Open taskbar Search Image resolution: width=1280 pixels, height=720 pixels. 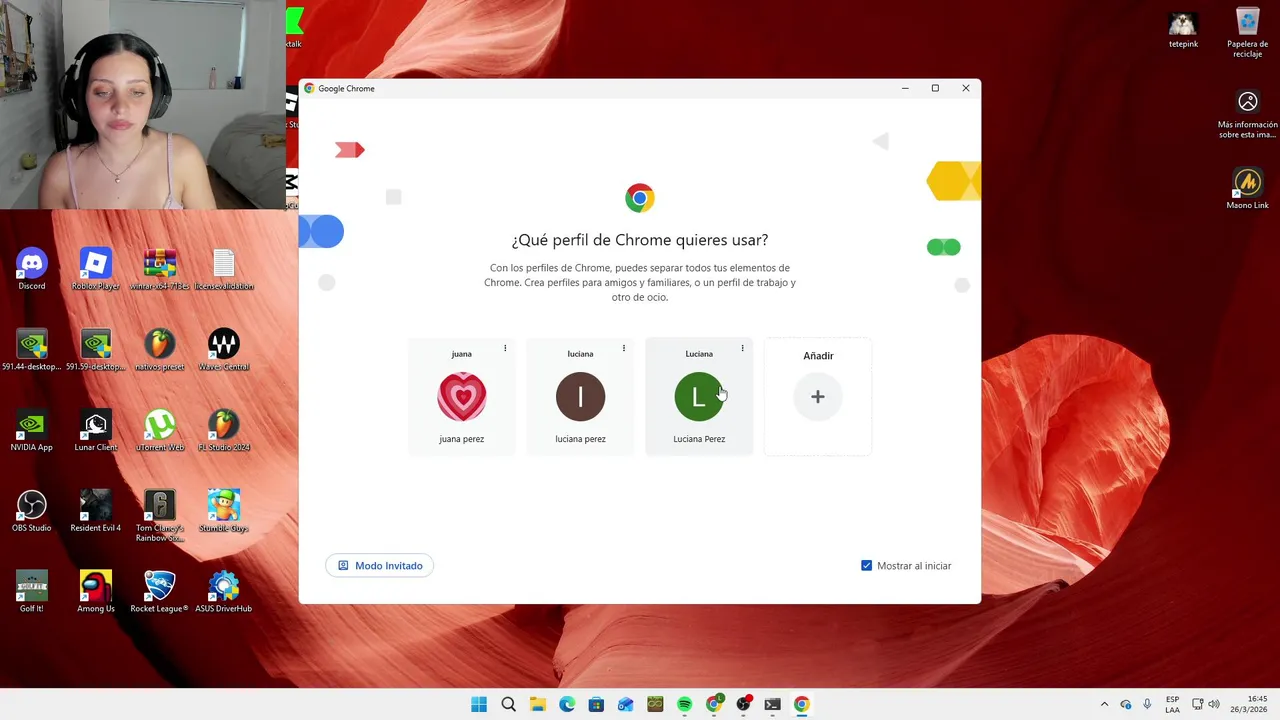508,705
